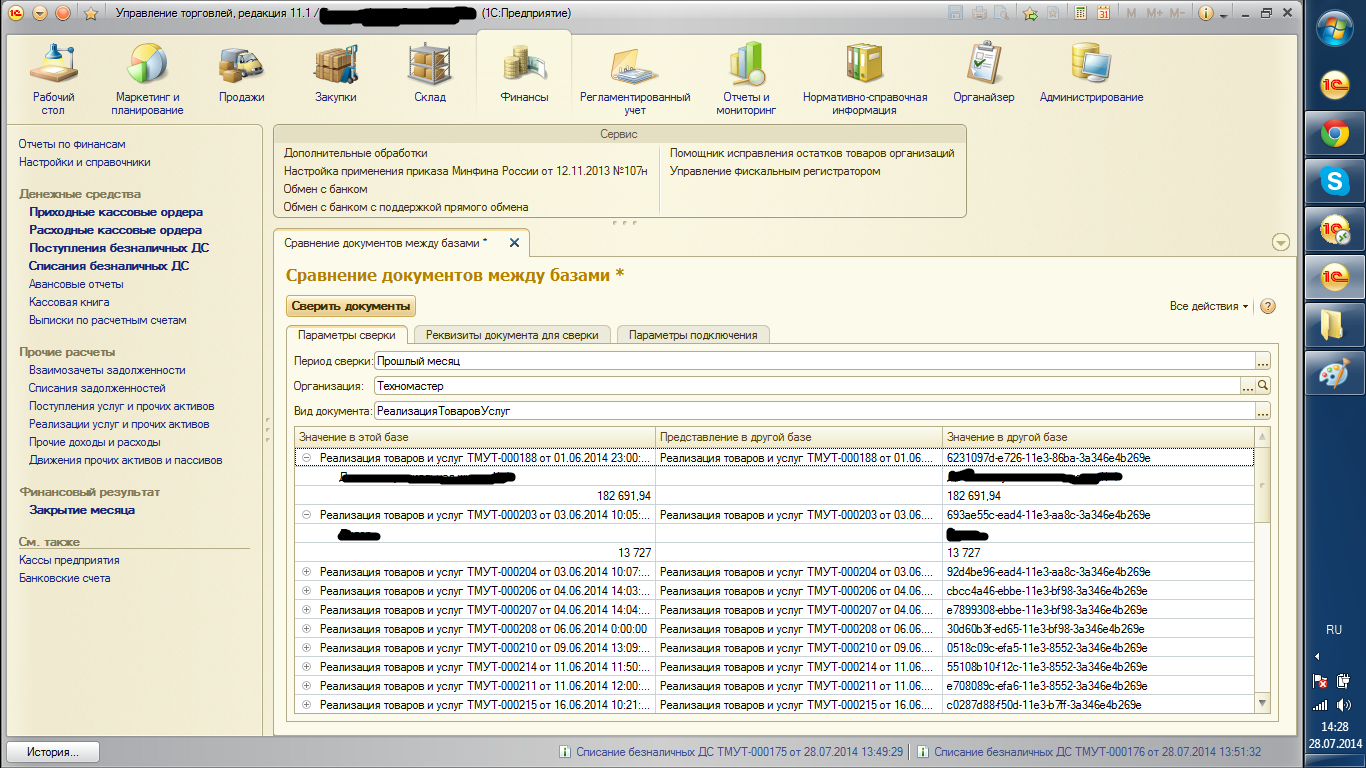Open the Закрытие месяца link
This screenshot has width=1366, height=768.
click(82, 510)
